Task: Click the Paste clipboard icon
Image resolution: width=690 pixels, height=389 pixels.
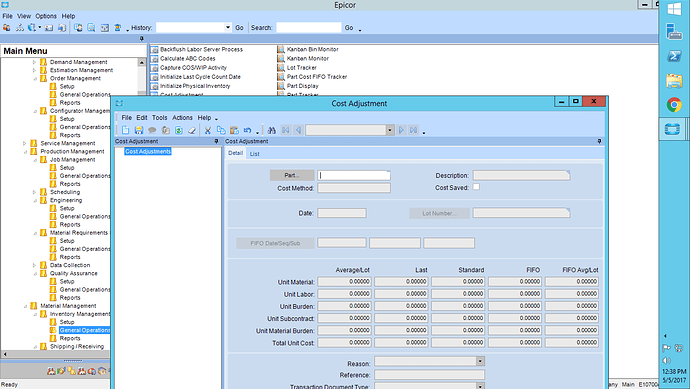Action: 234,130
